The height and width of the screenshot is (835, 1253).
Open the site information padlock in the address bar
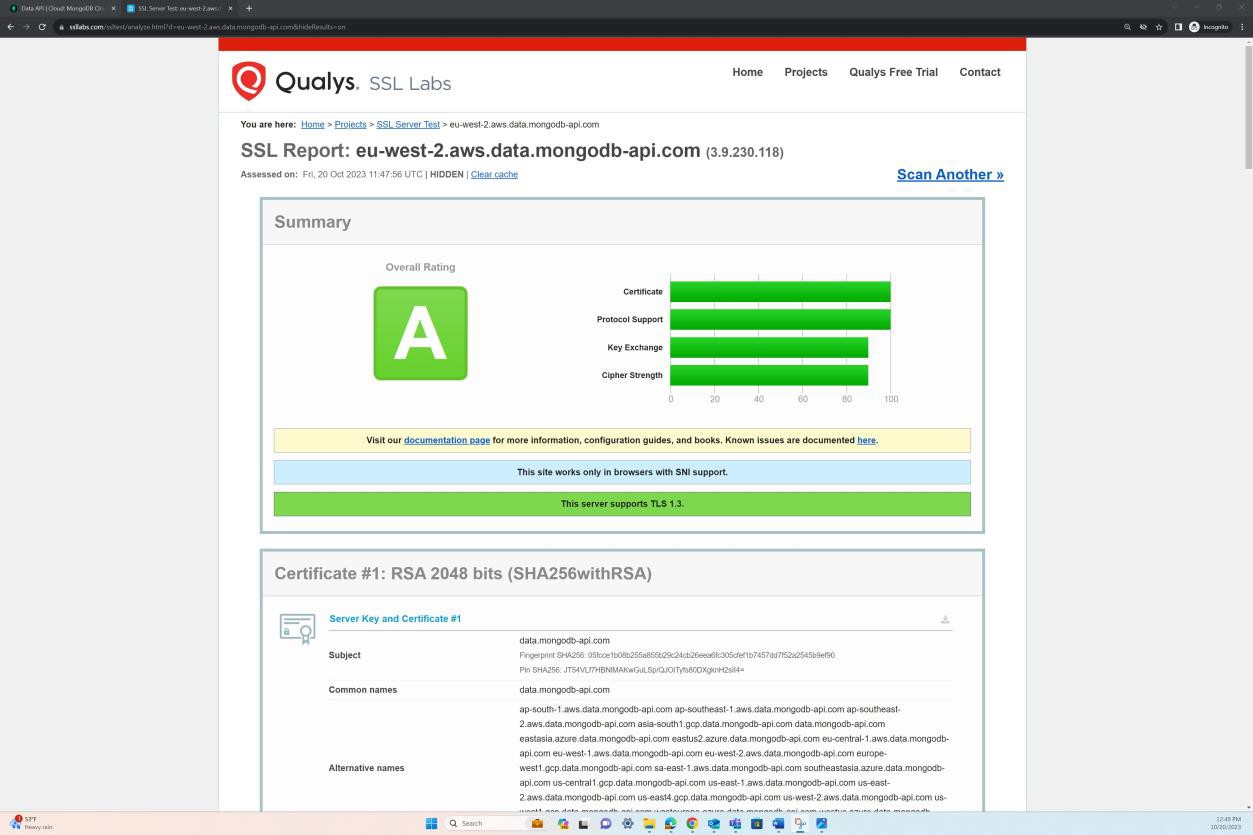tap(62, 27)
